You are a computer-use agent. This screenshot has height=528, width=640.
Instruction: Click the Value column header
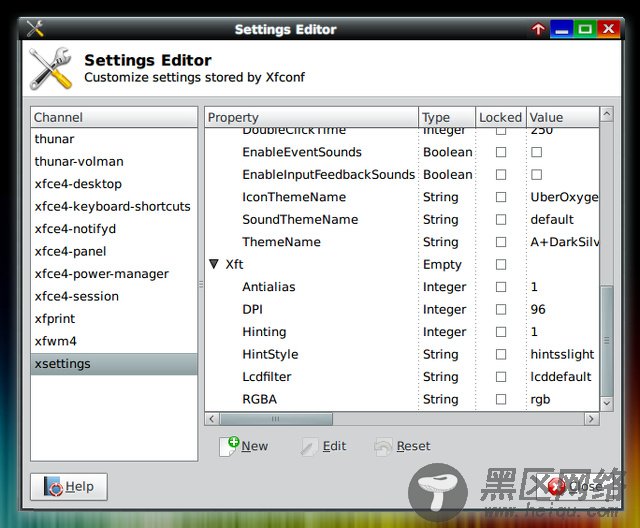[563, 118]
